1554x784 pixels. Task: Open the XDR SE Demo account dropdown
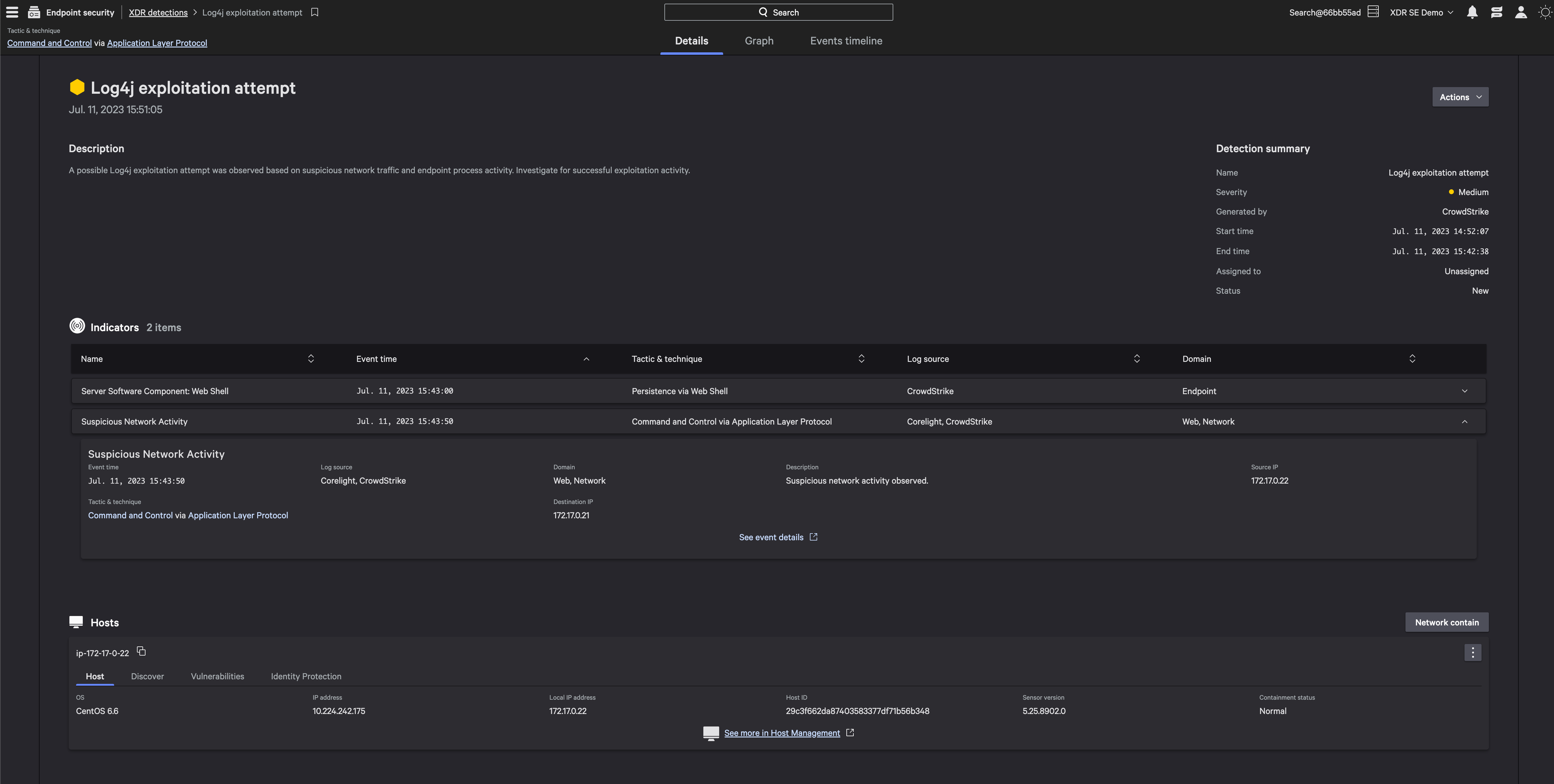click(x=1421, y=12)
